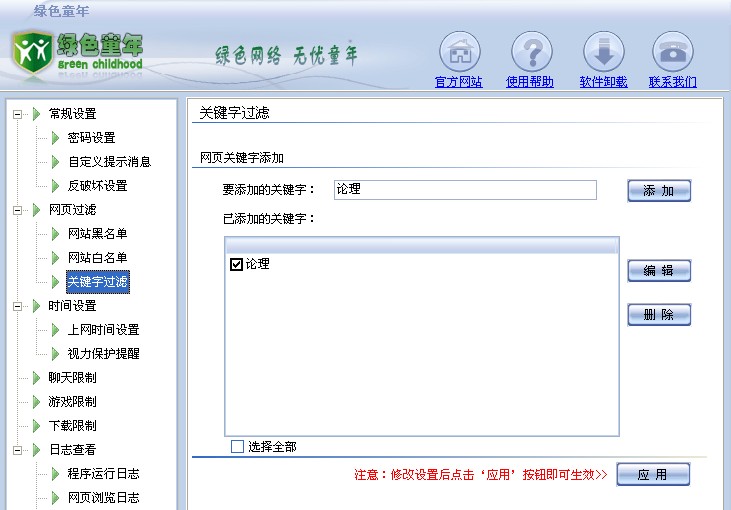
Task: Select the 日志查看 tree label
Action: pos(72,449)
